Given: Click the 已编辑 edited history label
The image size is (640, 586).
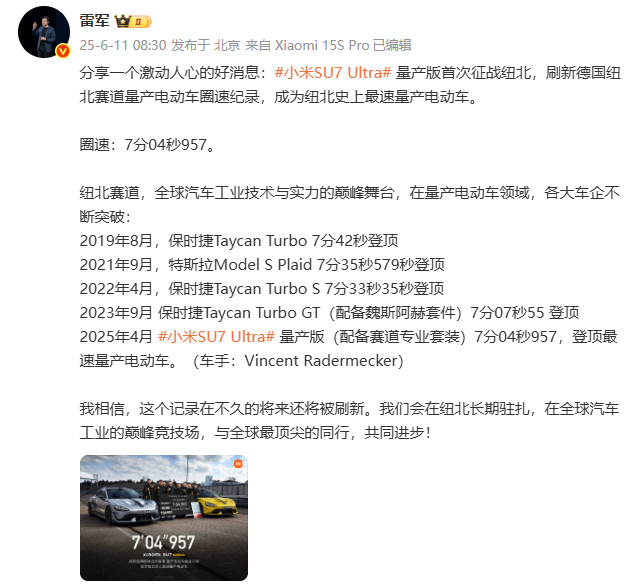Looking at the screenshot, I should 392,45.
